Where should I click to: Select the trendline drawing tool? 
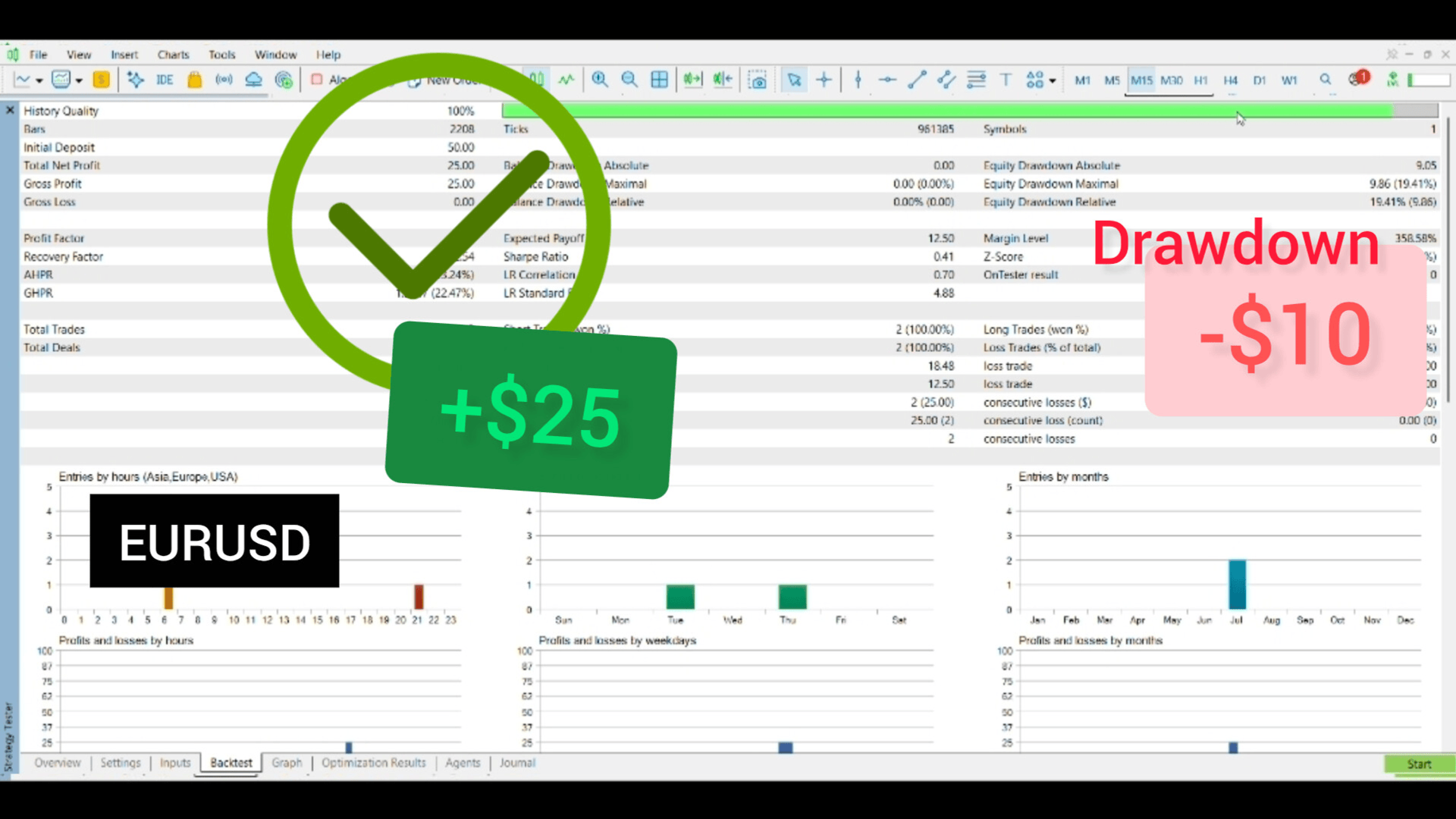coord(917,80)
